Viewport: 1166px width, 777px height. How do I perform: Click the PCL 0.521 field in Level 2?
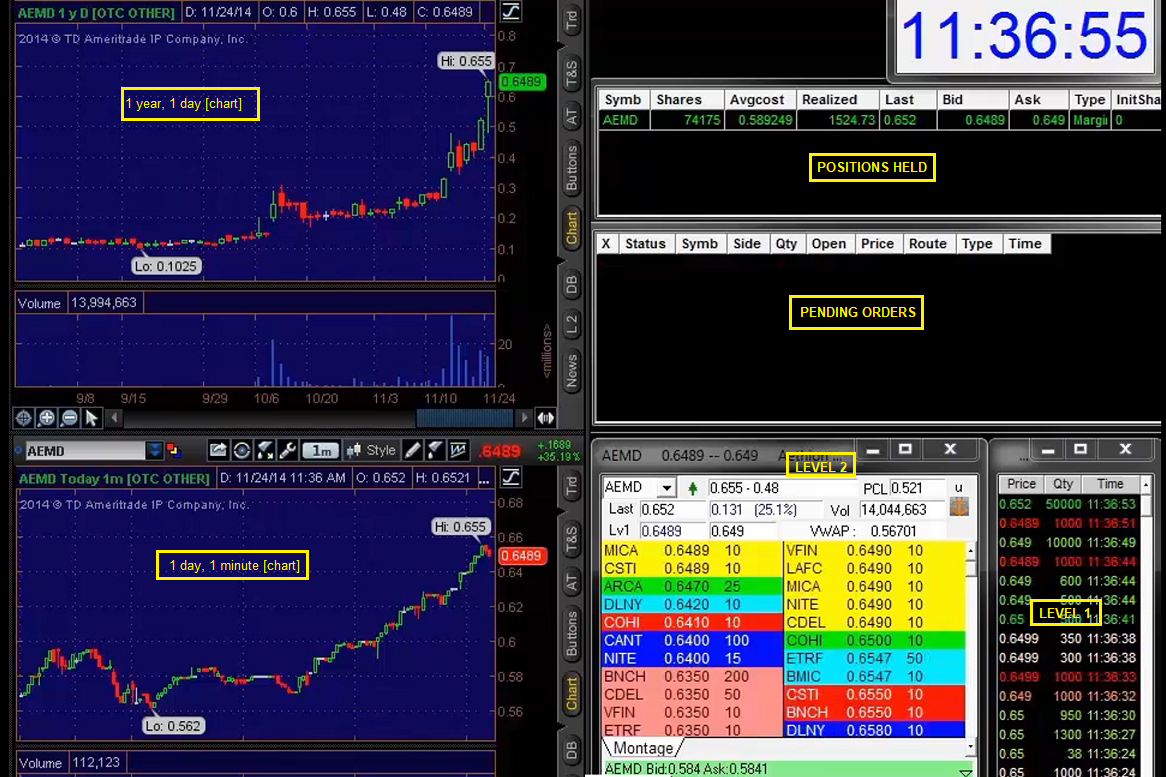click(x=917, y=489)
